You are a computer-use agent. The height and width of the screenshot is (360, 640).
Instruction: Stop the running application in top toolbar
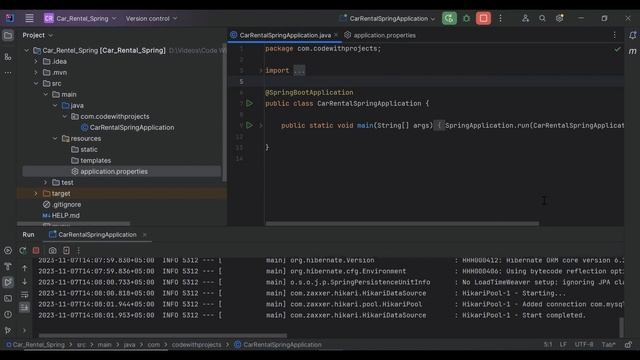[x=483, y=18]
